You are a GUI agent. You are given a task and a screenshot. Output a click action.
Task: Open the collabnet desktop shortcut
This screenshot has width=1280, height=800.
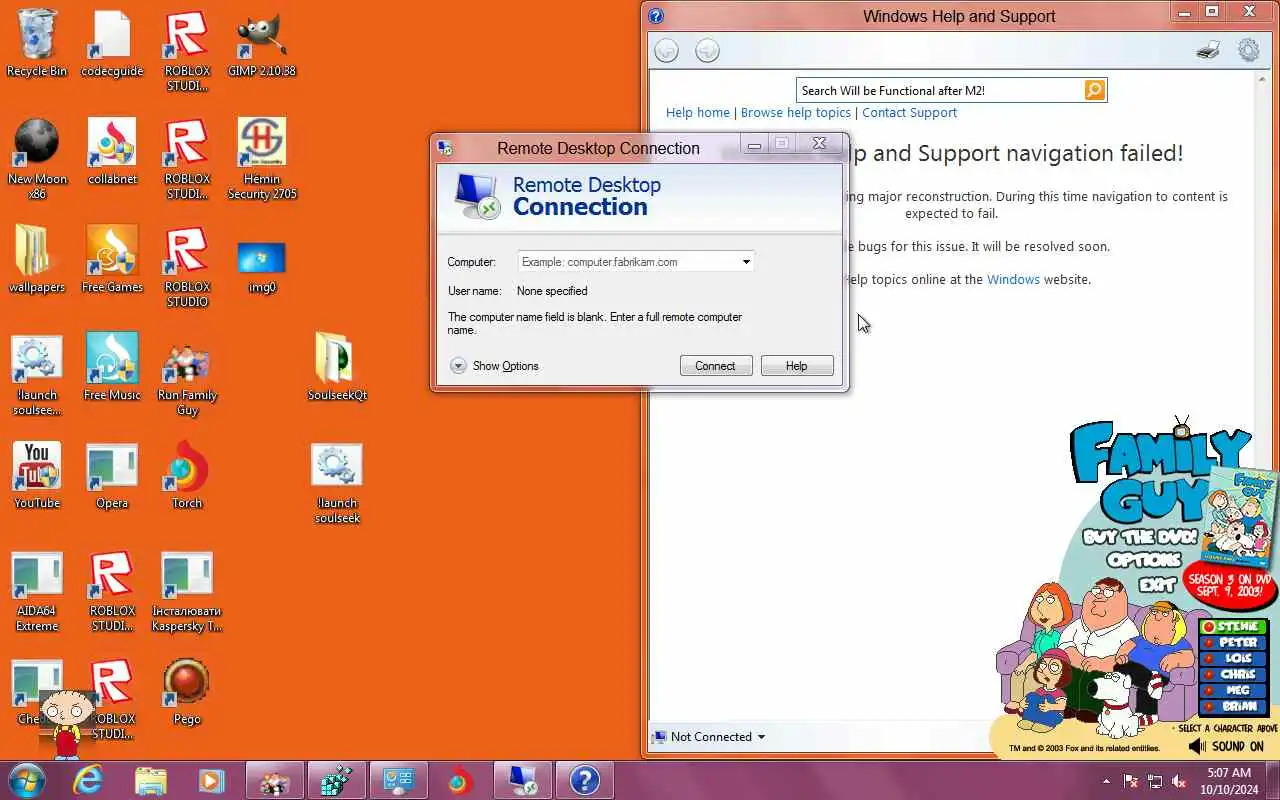point(112,152)
